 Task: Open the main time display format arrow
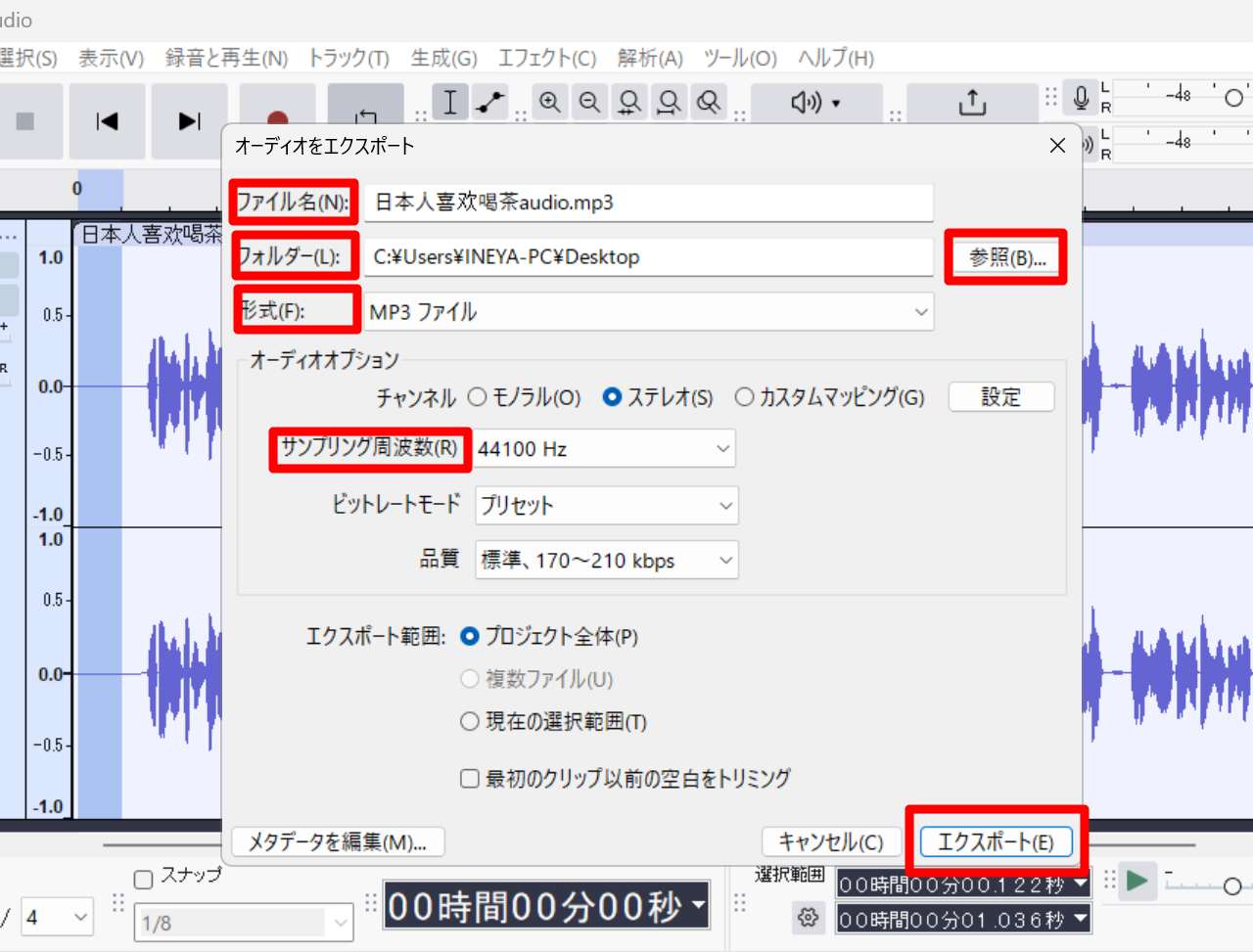click(x=700, y=905)
